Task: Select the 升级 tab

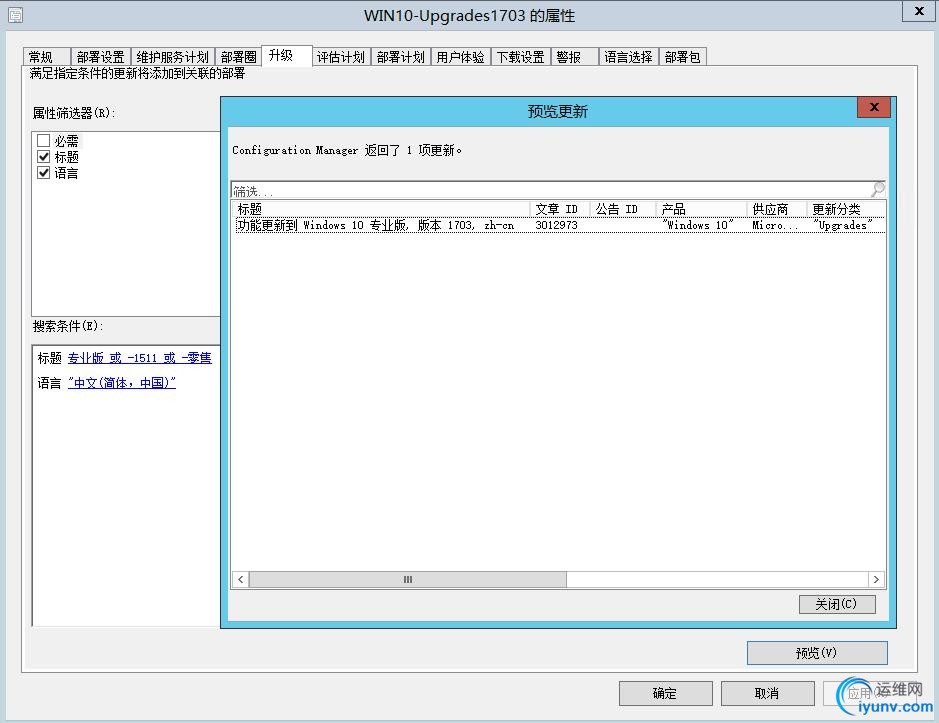Action: 287,56
